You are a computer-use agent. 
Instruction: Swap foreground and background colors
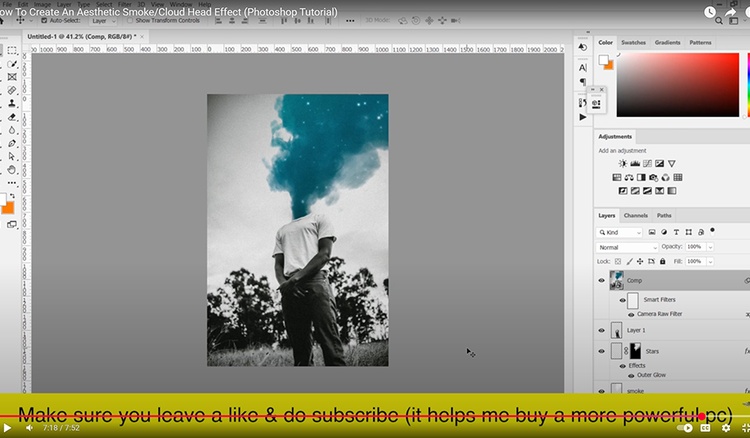12,196
